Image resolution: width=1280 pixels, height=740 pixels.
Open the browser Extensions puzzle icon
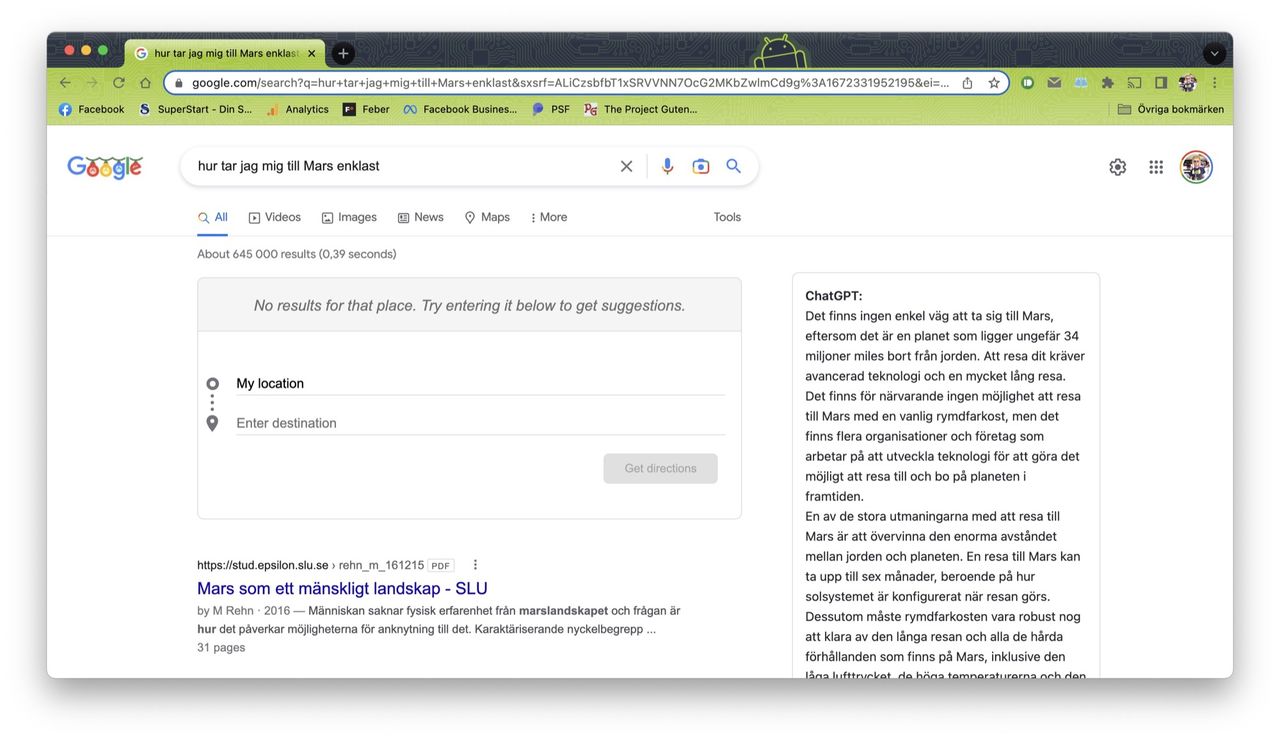point(1107,82)
